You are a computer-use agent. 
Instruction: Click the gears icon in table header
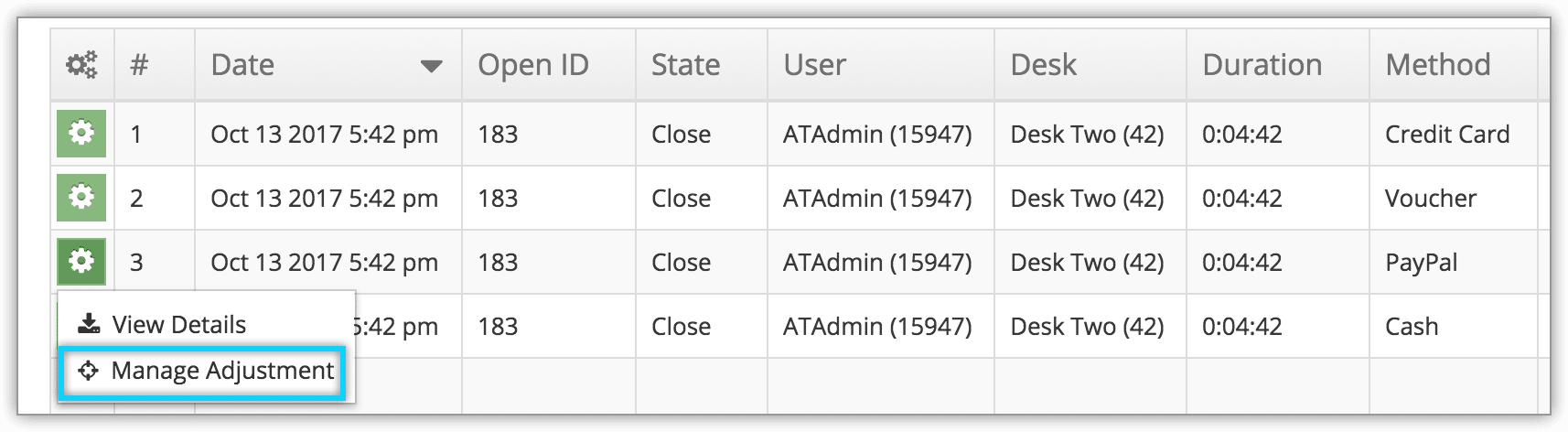coord(82,65)
